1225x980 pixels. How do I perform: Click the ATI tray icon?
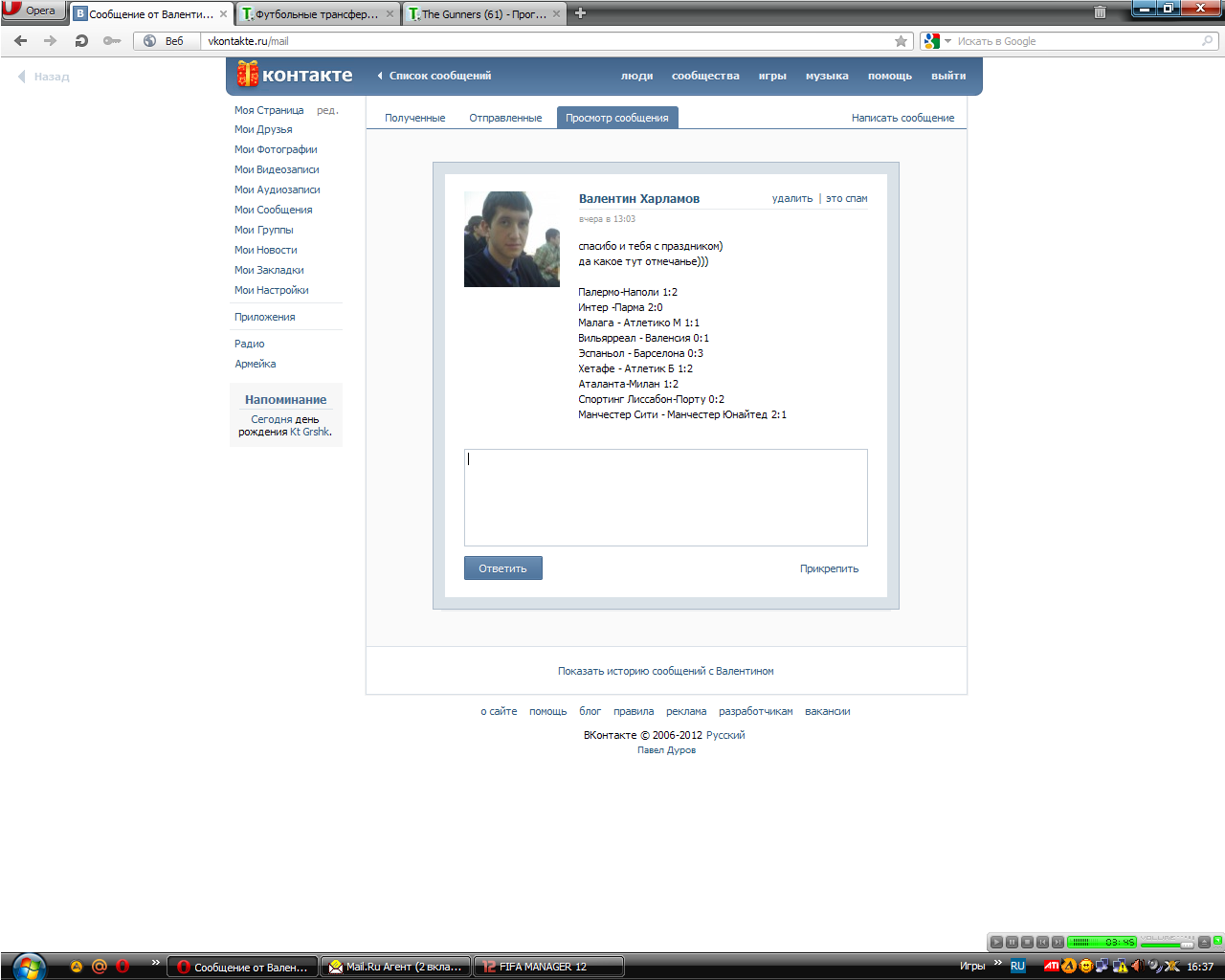tap(1051, 967)
